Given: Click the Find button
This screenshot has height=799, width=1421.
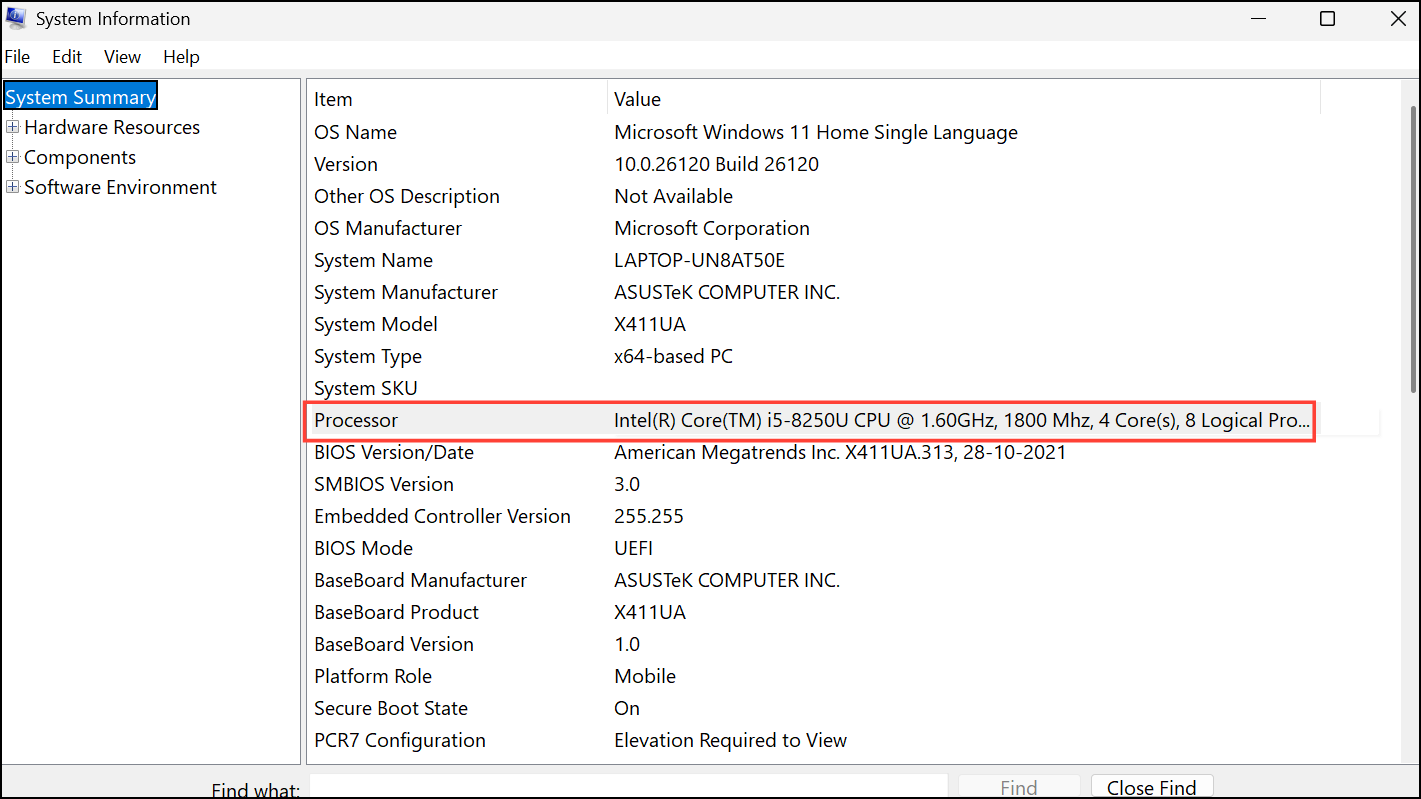Looking at the screenshot, I should point(1019,787).
